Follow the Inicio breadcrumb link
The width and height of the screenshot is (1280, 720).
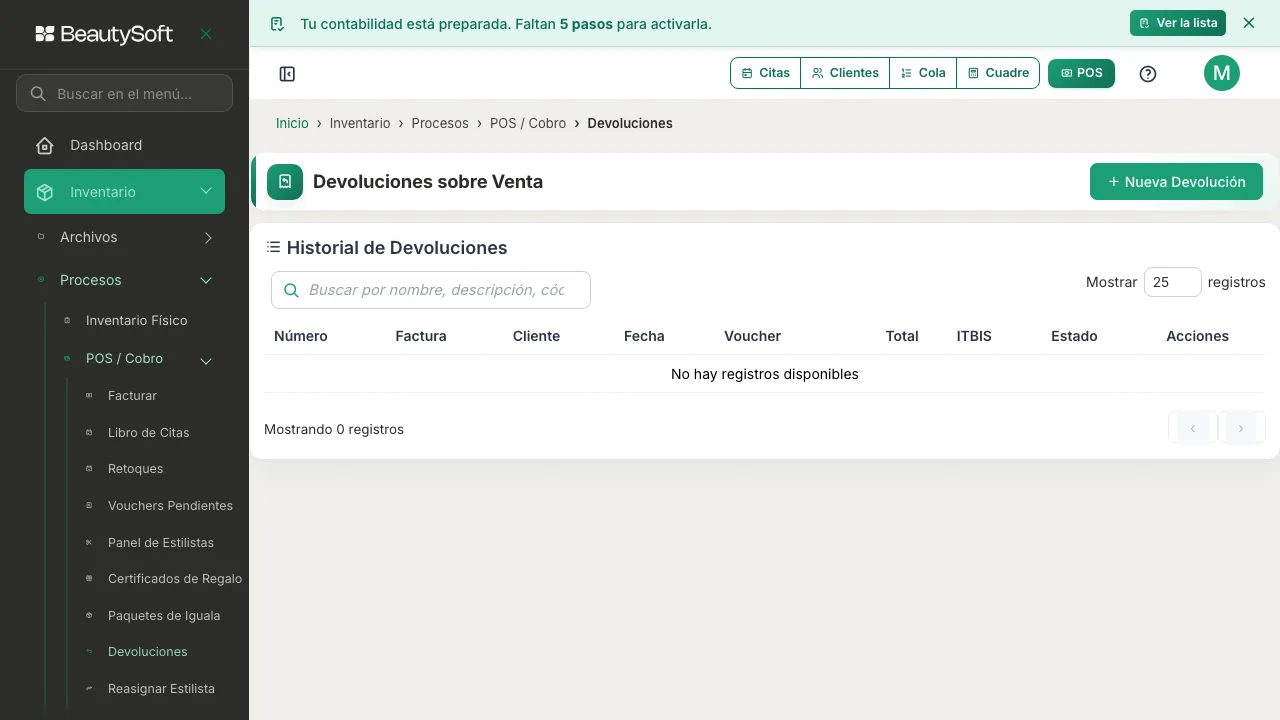292,123
